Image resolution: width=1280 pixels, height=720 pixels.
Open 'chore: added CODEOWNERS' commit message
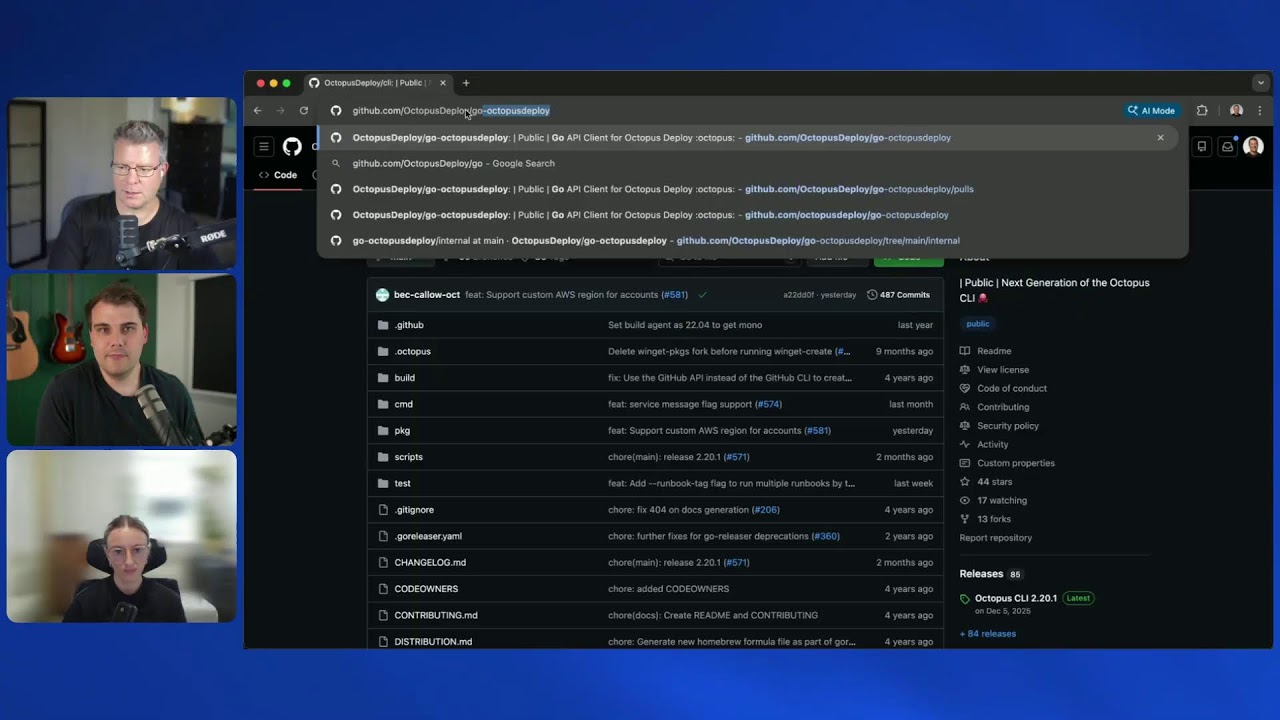click(x=668, y=589)
